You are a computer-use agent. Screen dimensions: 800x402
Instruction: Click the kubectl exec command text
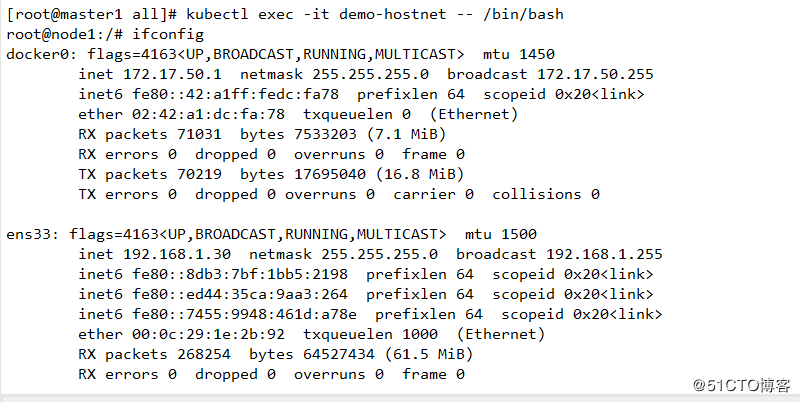point(375,14)
